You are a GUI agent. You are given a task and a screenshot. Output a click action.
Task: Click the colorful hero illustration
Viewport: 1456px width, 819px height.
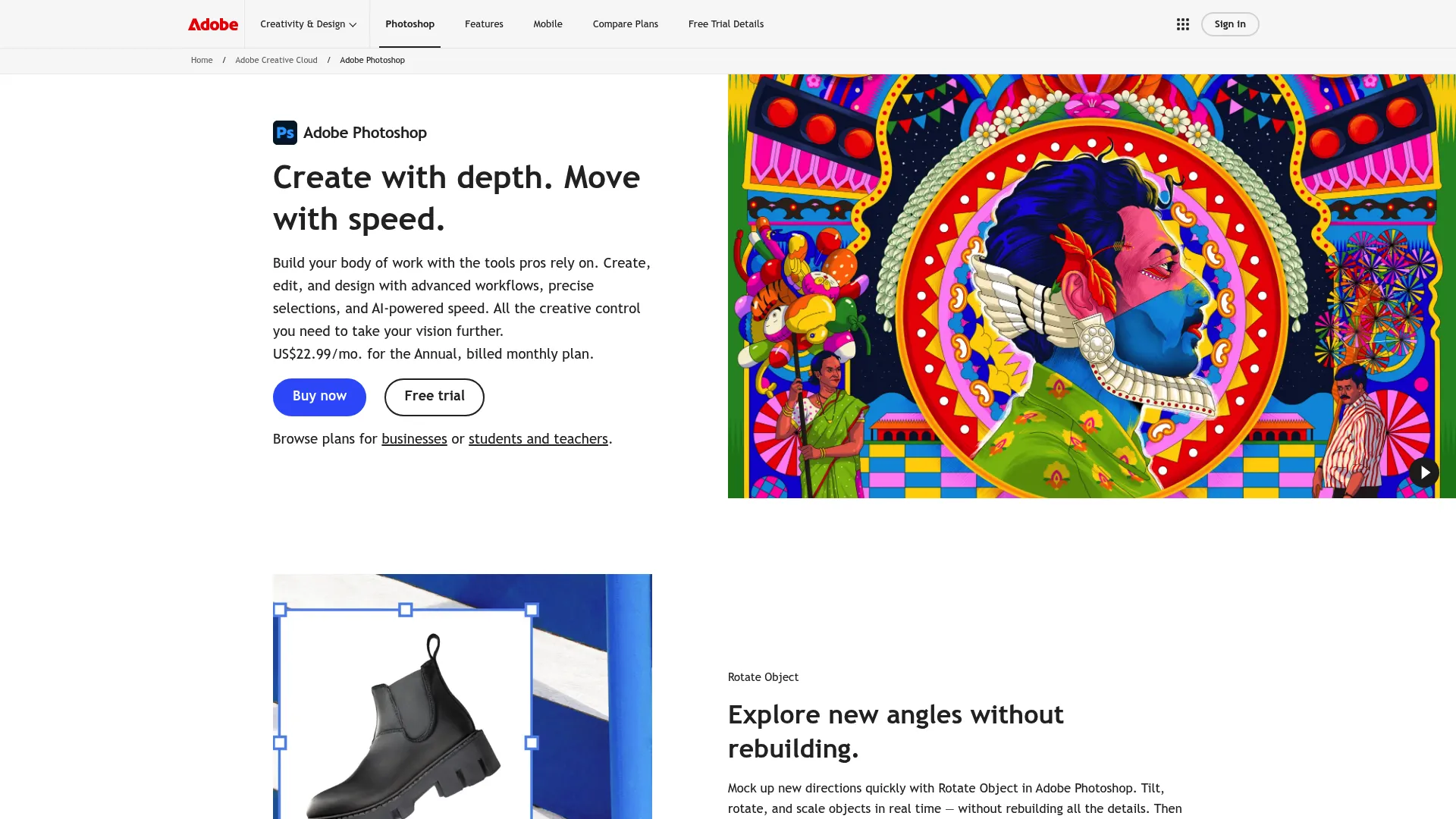coord(1092,286)
